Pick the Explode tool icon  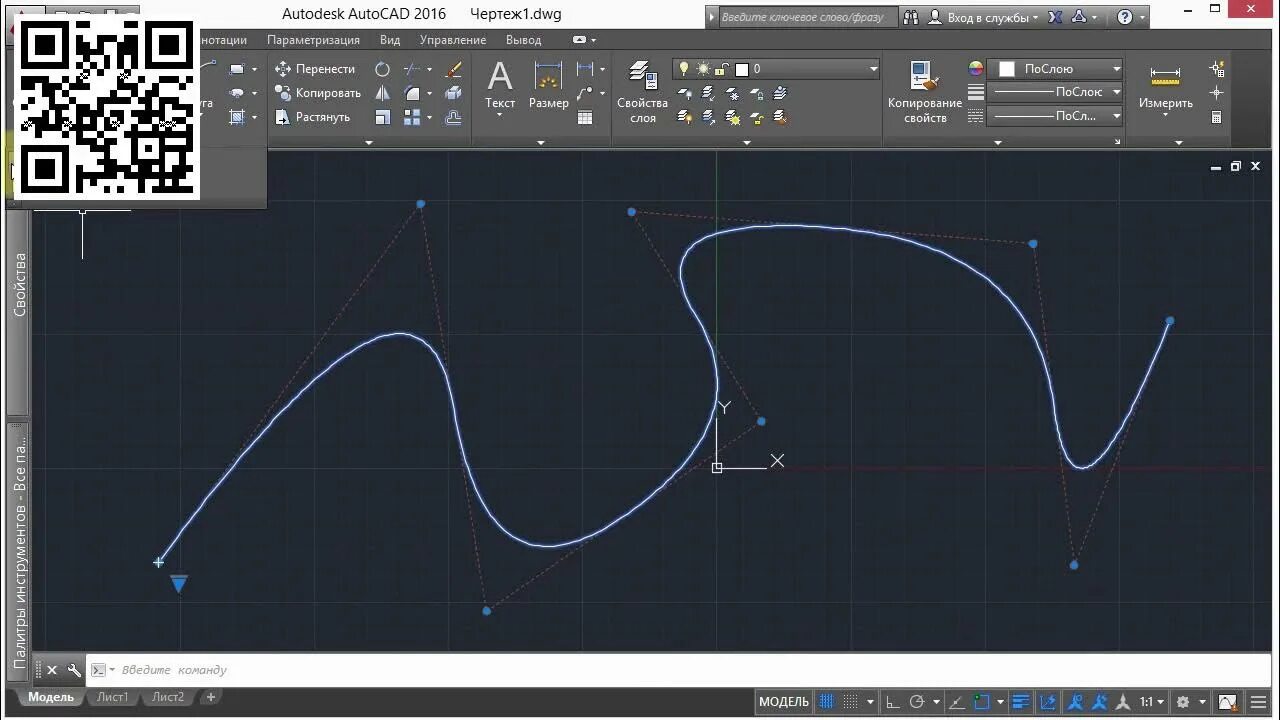tap(453, 93)
